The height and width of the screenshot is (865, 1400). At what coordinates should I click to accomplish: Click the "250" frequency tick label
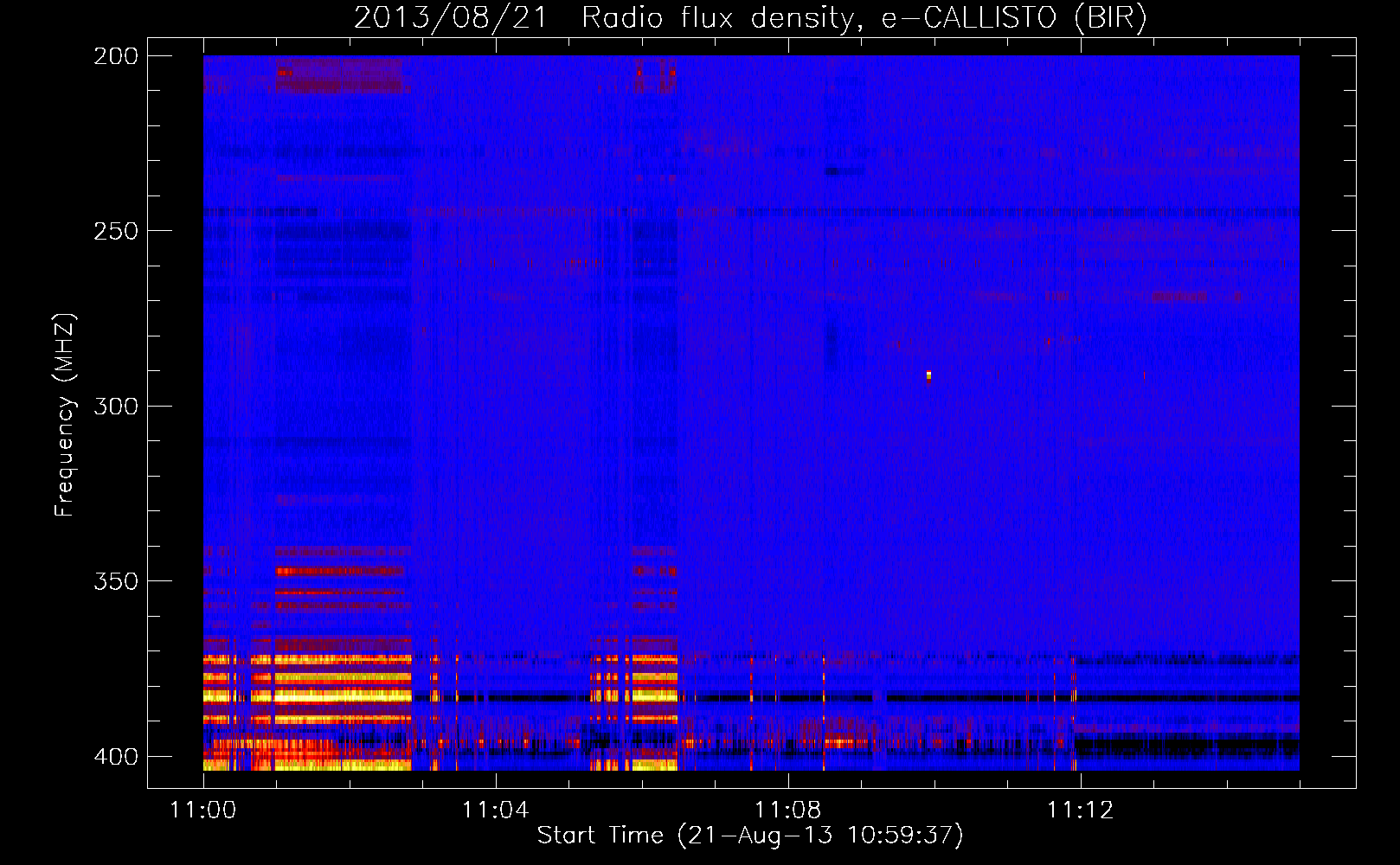pos(116,231)
